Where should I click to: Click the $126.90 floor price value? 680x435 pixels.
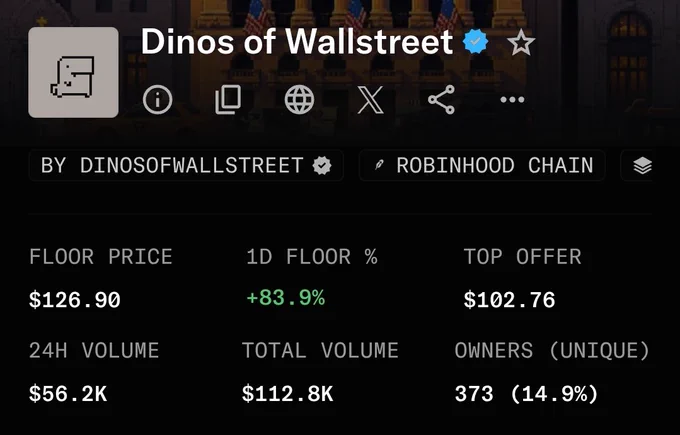click(75, 300)
